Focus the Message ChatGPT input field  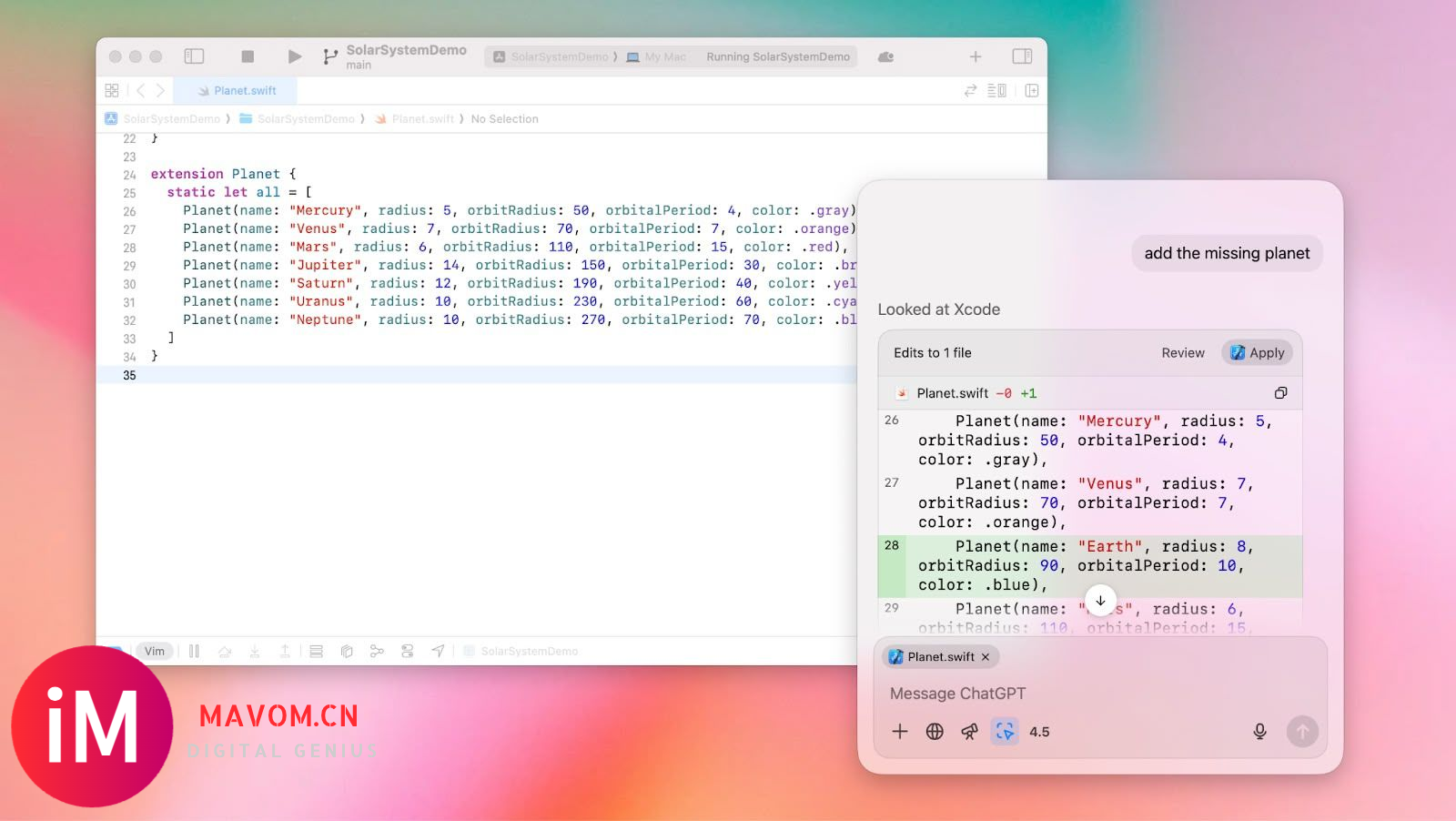coord(1100,694)
